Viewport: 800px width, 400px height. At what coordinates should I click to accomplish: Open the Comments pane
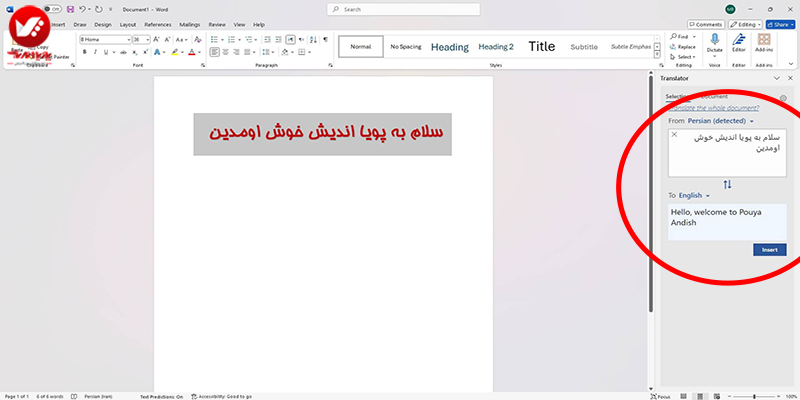706,24
